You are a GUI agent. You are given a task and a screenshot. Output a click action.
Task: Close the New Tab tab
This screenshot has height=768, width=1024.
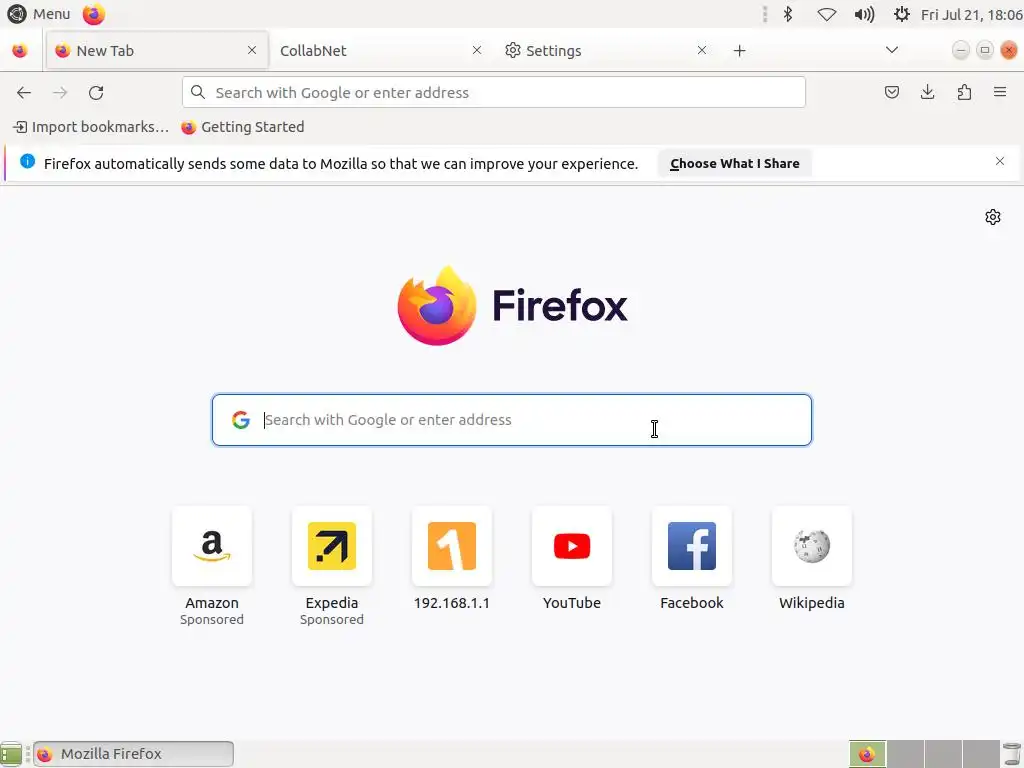coord(252,50)
